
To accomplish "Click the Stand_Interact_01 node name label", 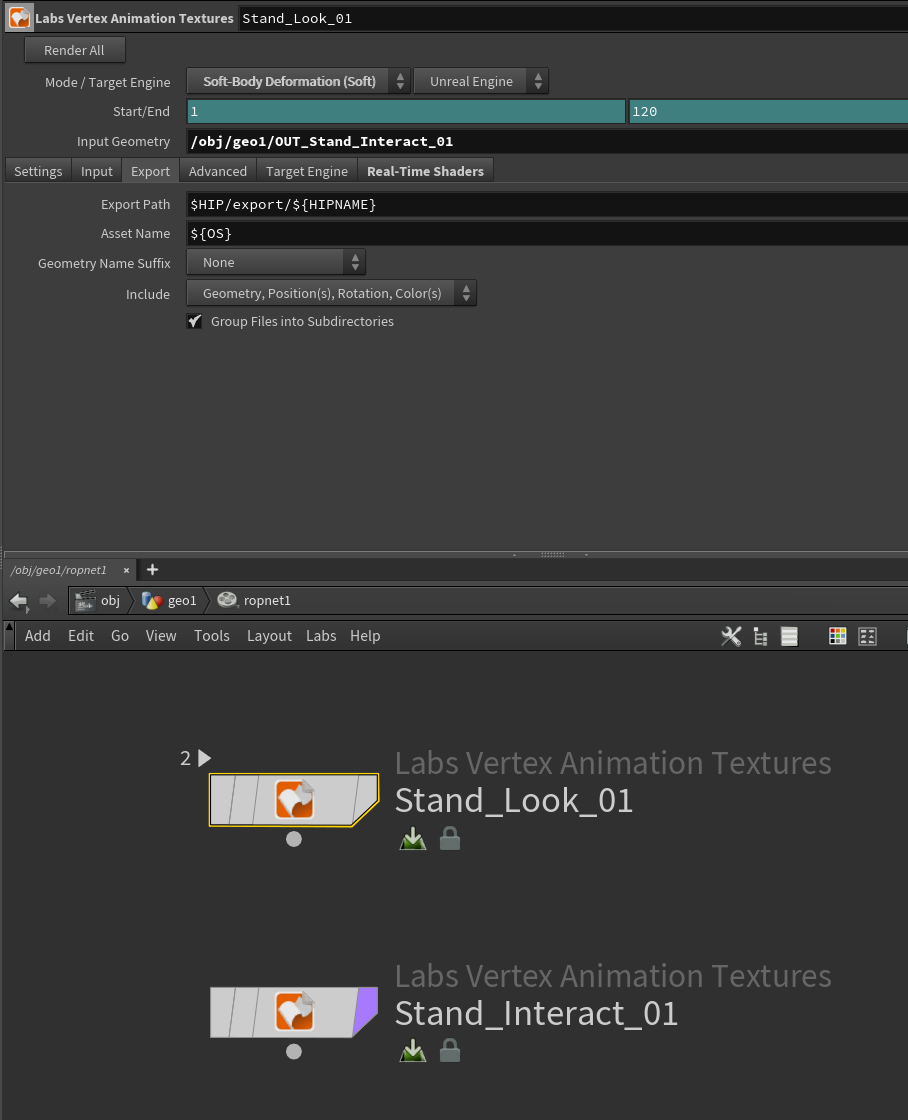I will coord(536,1013).
